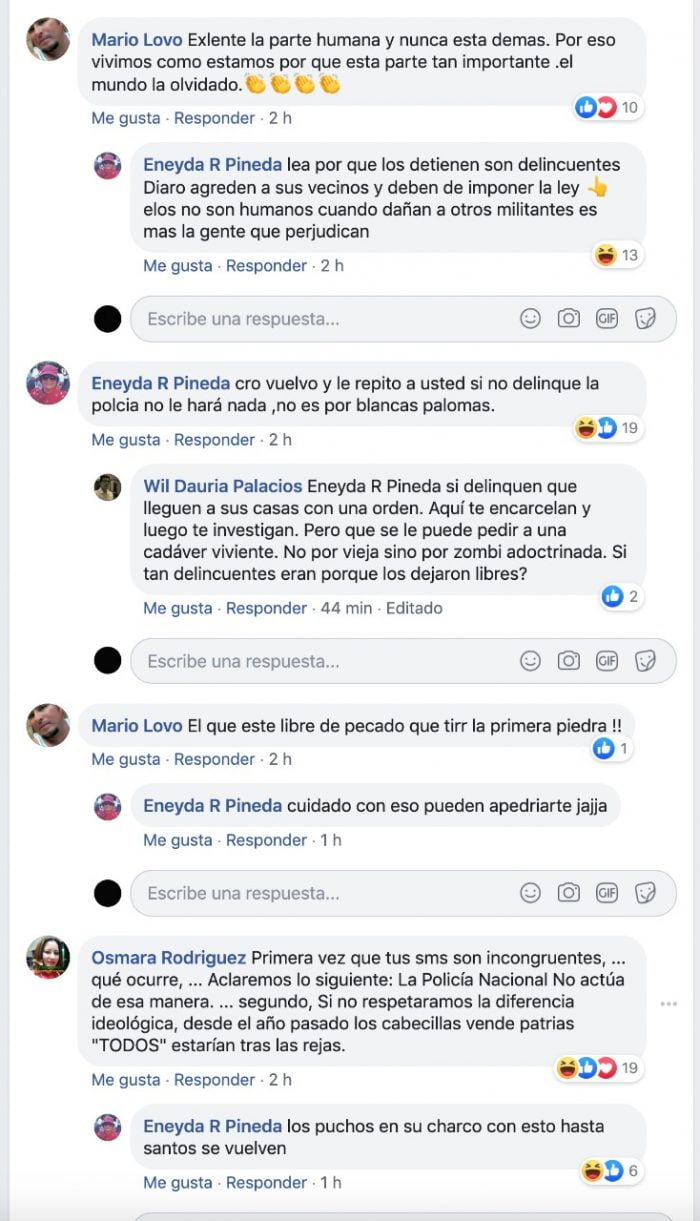Like Osmara Rodriguez's comment

click(x=126, y=1080)
